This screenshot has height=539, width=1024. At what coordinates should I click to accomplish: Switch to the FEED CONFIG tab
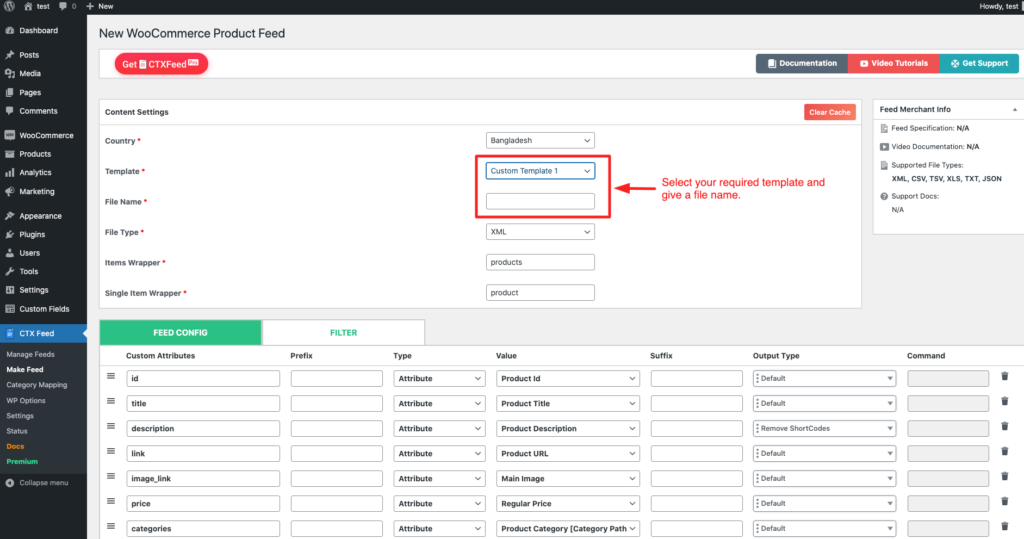coord(180,333)
